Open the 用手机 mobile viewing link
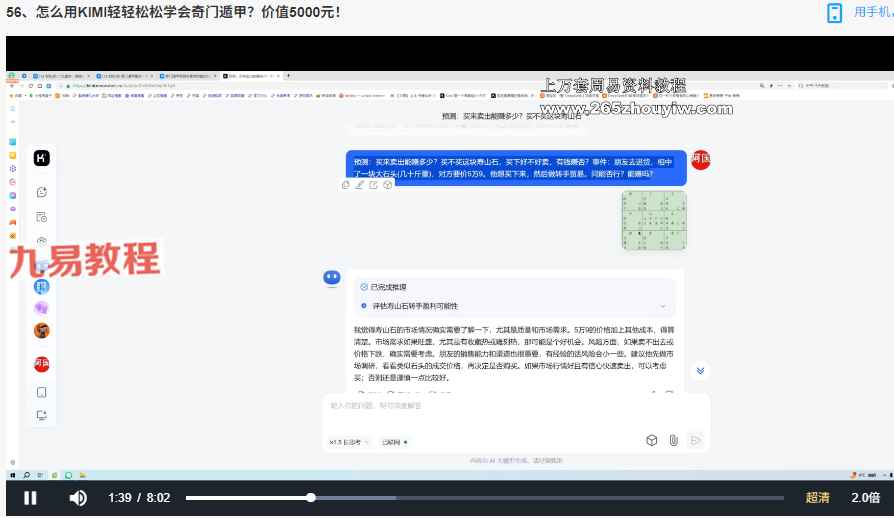Viewport: 894px width, 518px height. tap(873, 12)
